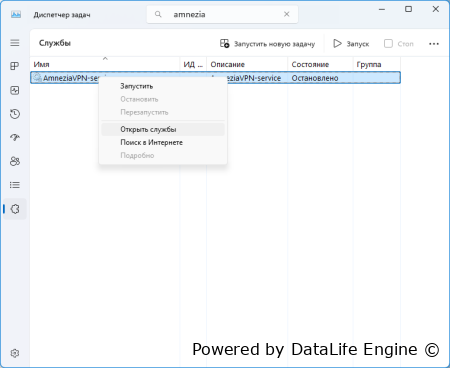Click the Запуск toolbar button
Viewport: 450px width, 368px height.
[x=351, y=44]
